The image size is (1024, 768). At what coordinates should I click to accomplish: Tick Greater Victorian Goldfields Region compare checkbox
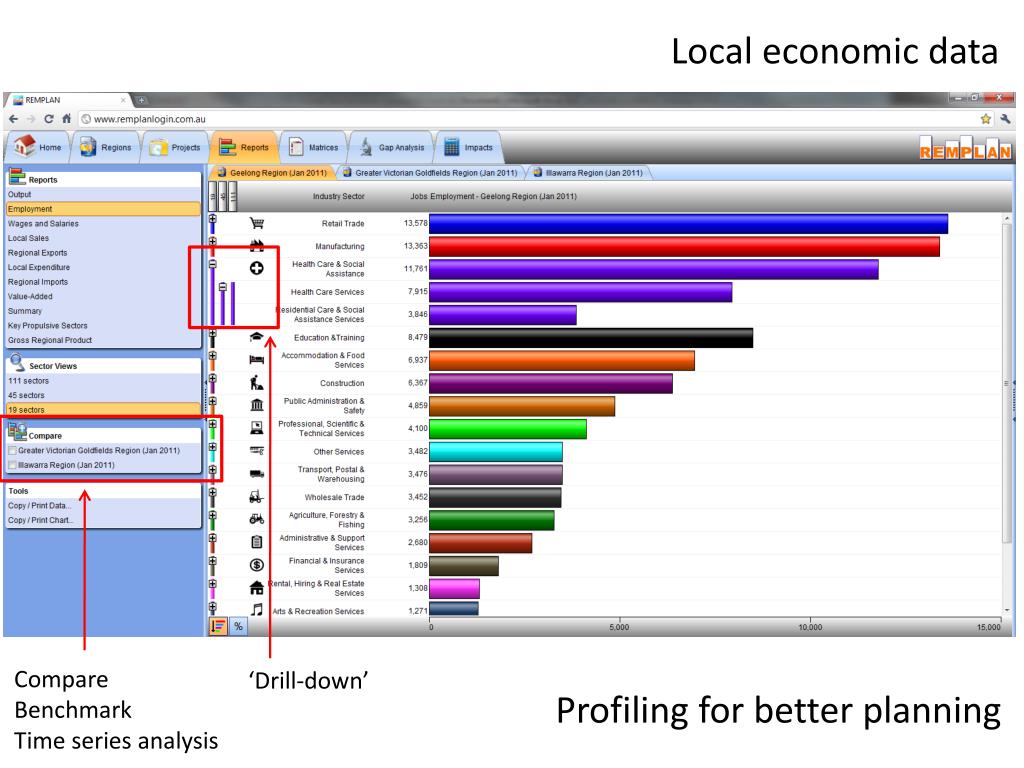[x=12, y=451]
